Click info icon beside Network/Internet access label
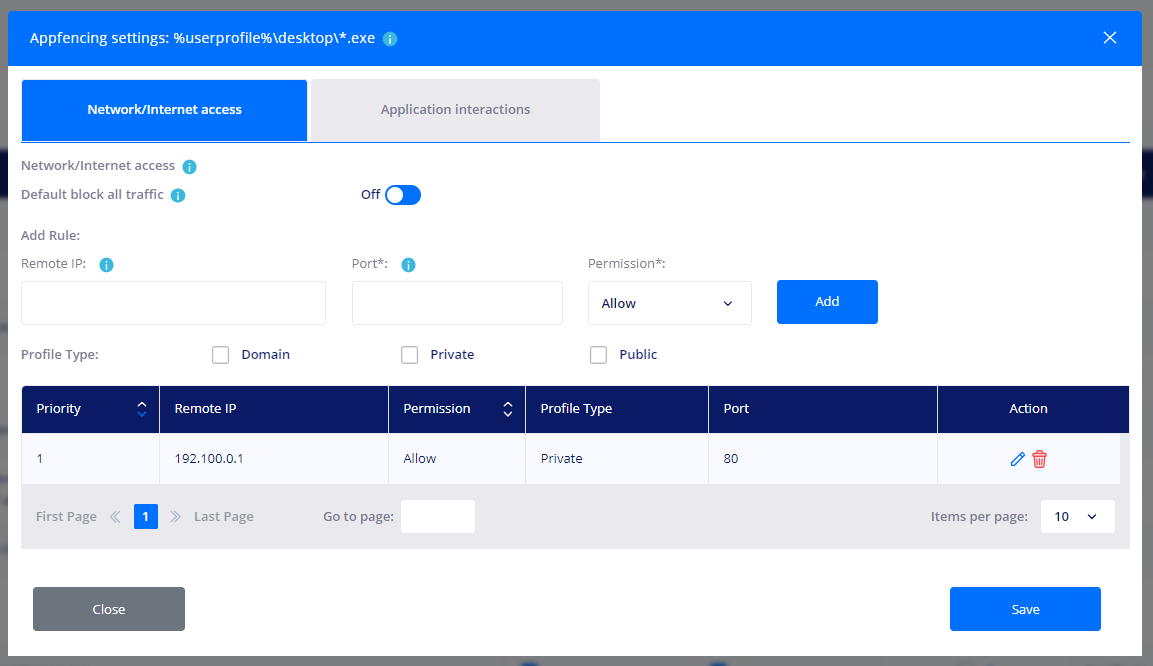Viewport: 1153px width, 666px height. pos(189,167)
